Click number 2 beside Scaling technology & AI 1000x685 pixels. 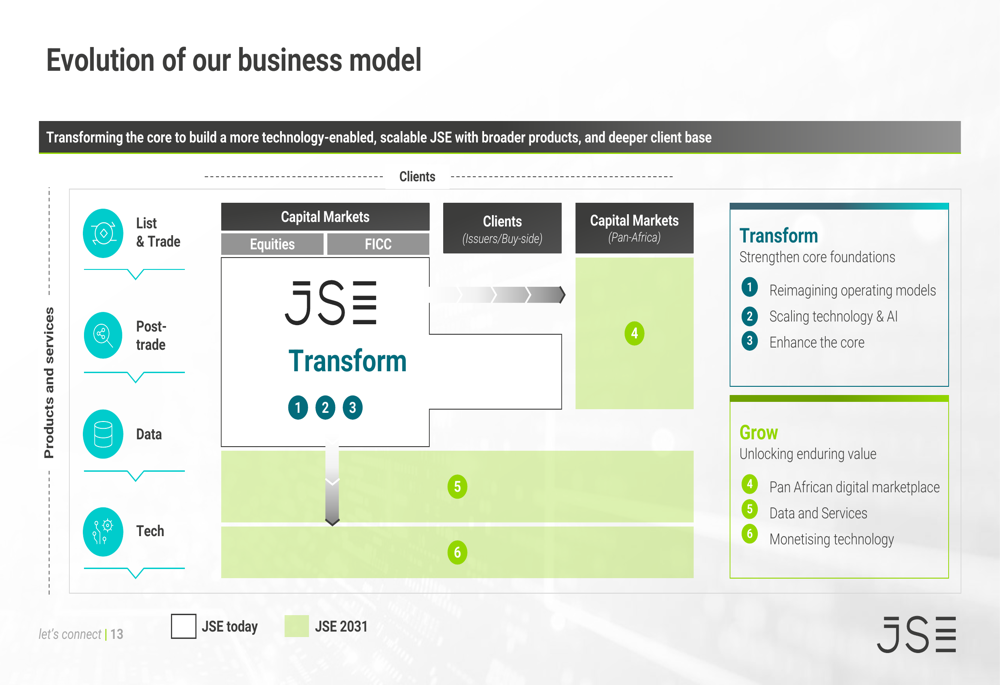click(749, 316)
